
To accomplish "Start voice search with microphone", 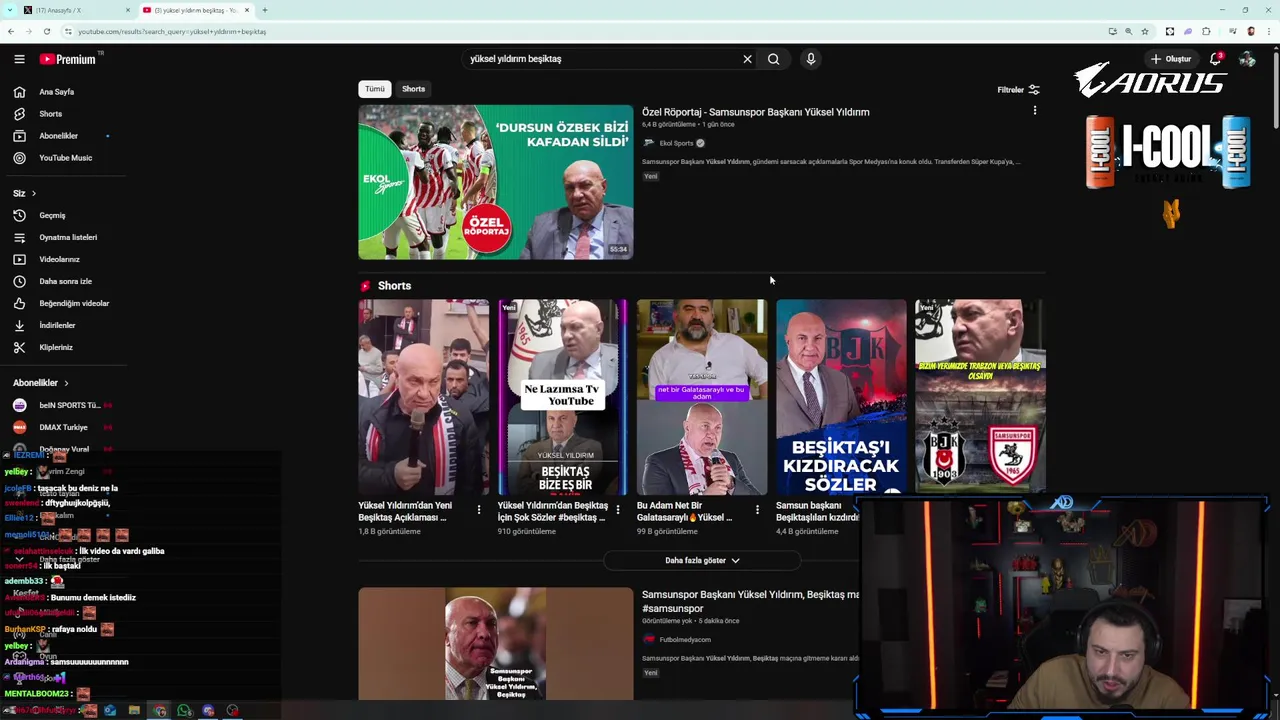I will (811, 59).
